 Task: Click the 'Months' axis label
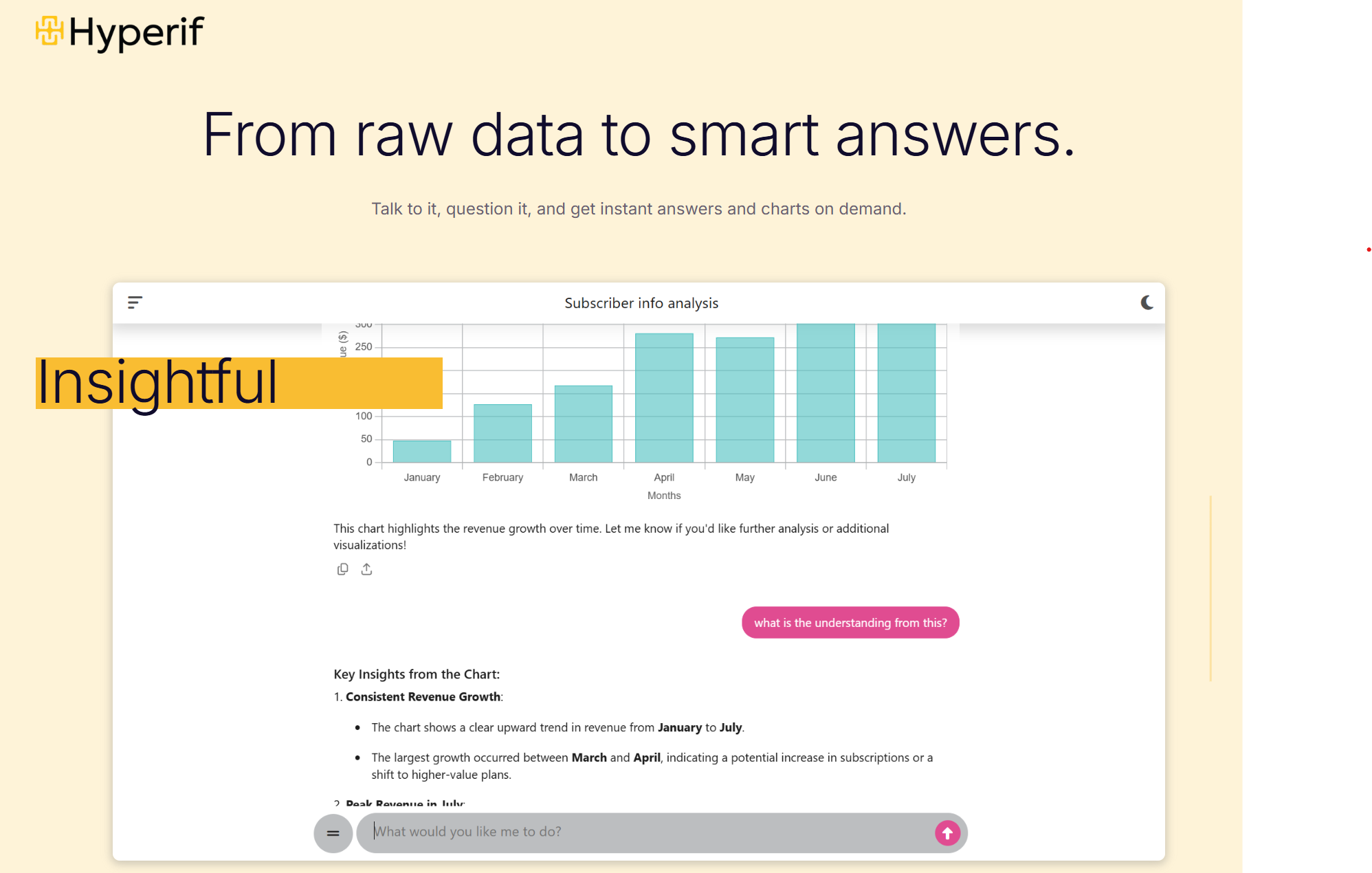[664, 496]
